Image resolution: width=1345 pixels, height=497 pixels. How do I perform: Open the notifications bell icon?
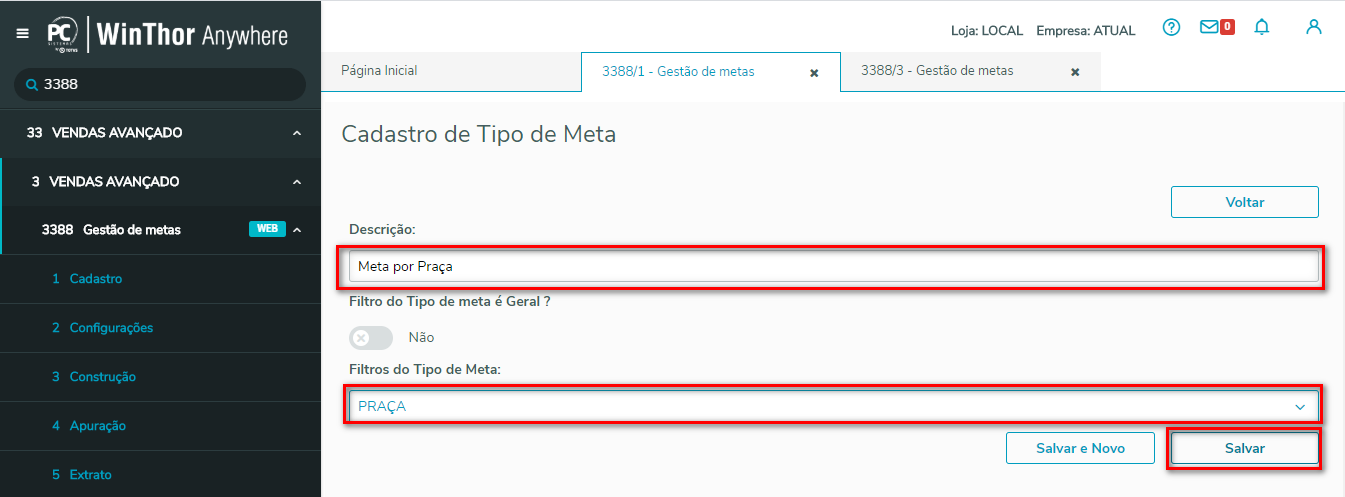pyautogui.click(x=1262, y=28)
